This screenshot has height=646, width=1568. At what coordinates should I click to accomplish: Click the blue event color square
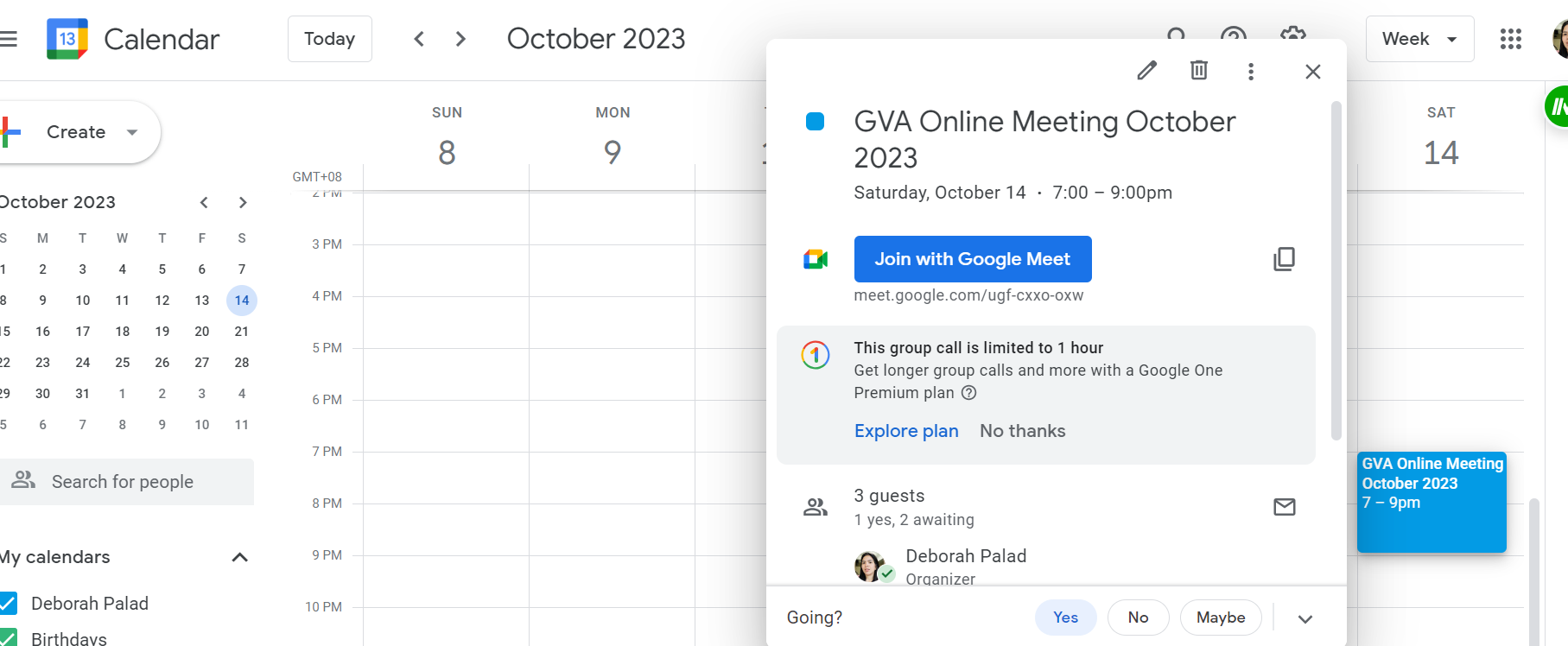pyautogui.click(x=815, y=122)
